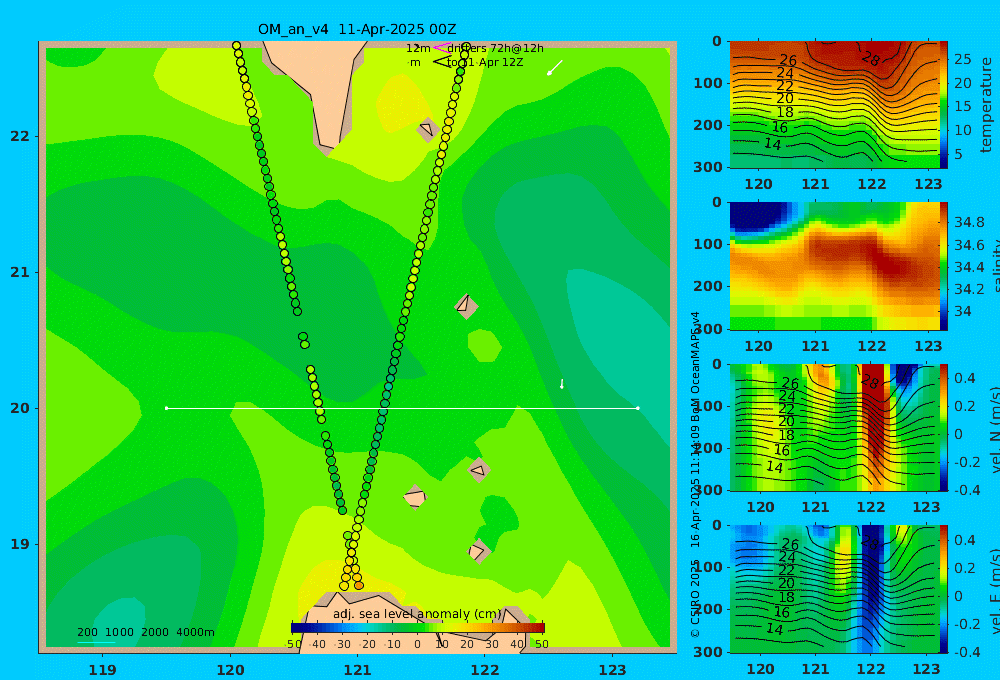The image size is (1000, 680).
Task: Click the island marker near 19.3°N, 121.4°E
Action: pyautogui.click(x=415, y=497)
